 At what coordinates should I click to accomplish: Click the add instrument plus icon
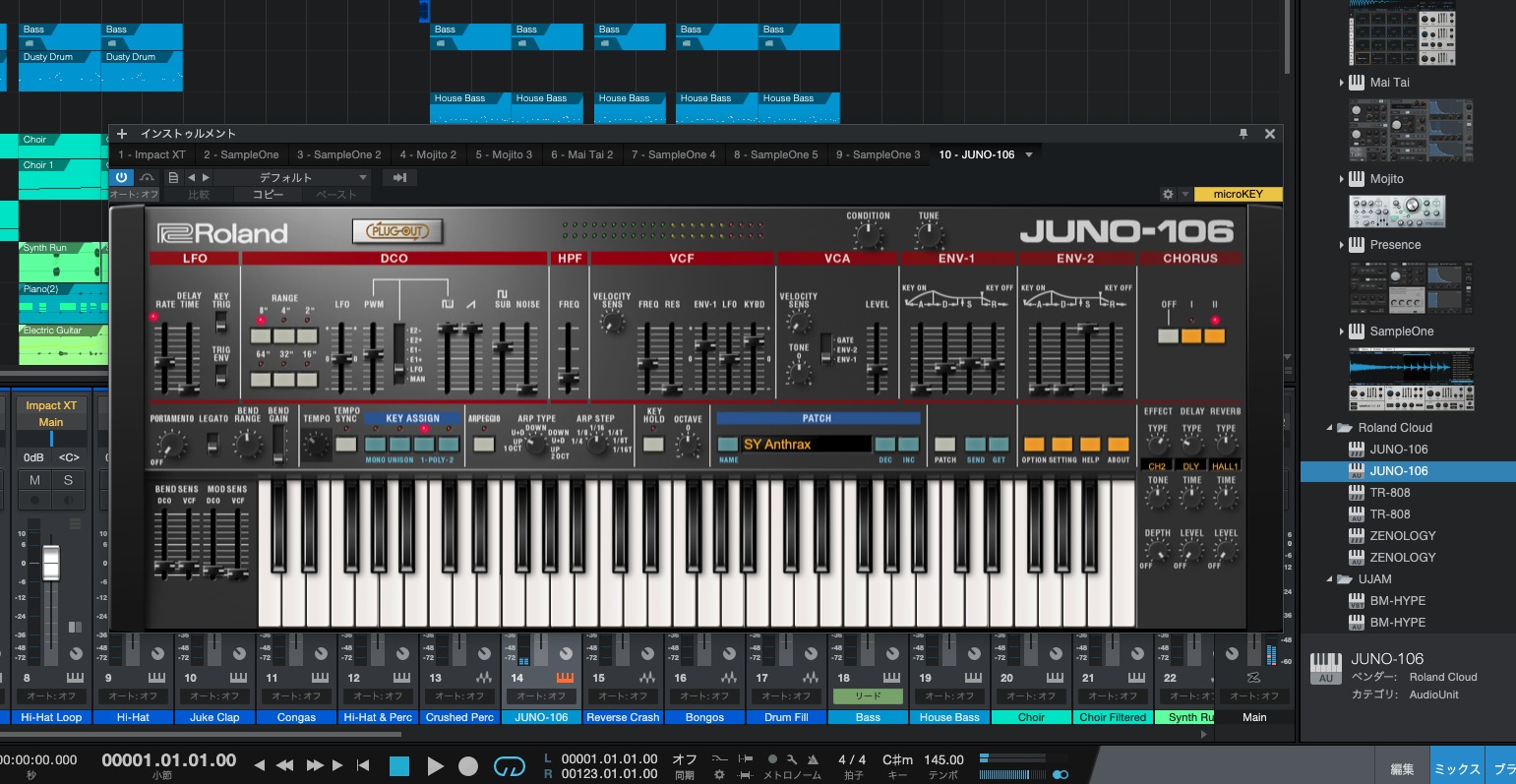coord(122,134)
